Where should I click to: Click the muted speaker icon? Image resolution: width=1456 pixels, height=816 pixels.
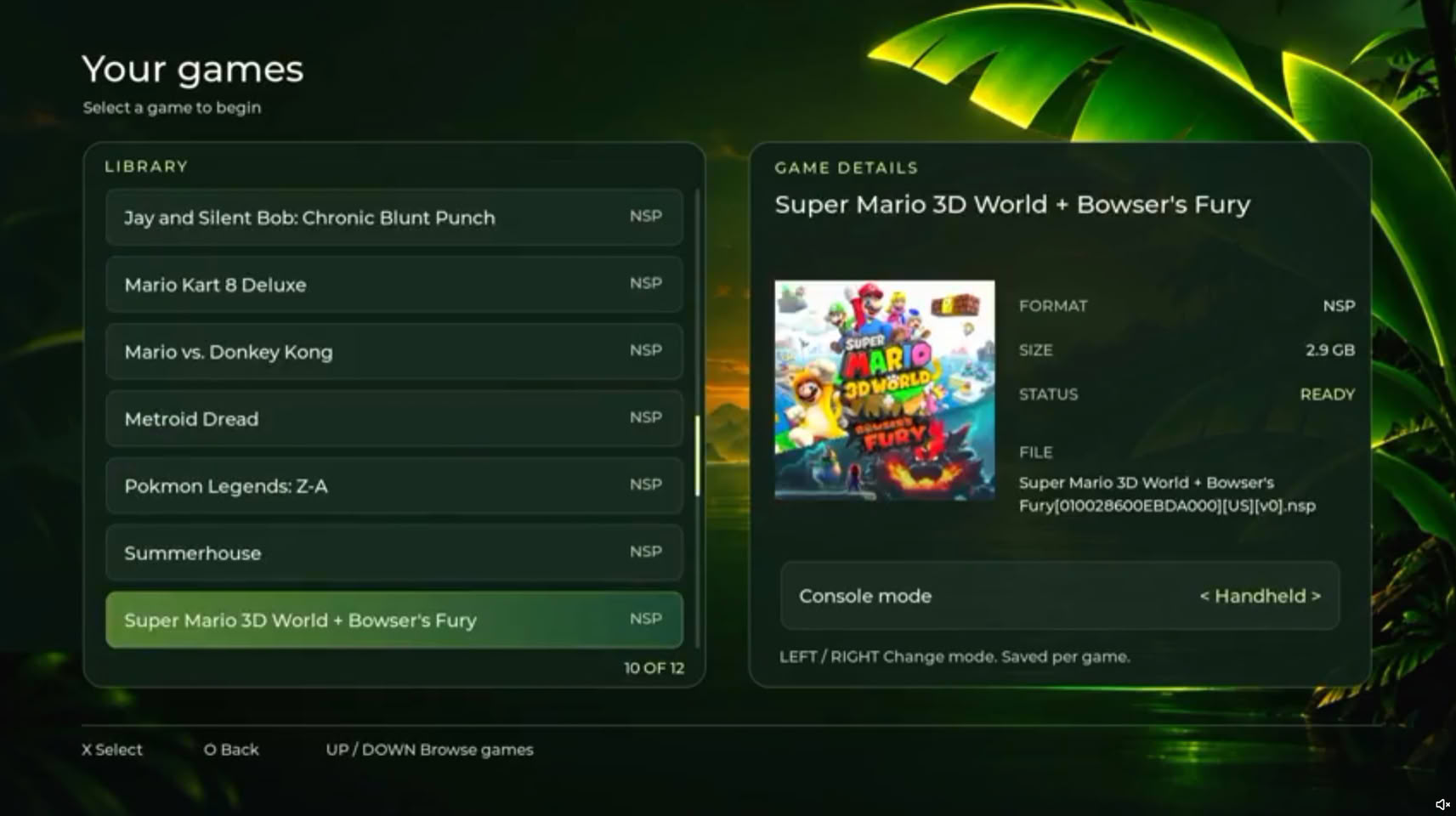(1442, 804)
